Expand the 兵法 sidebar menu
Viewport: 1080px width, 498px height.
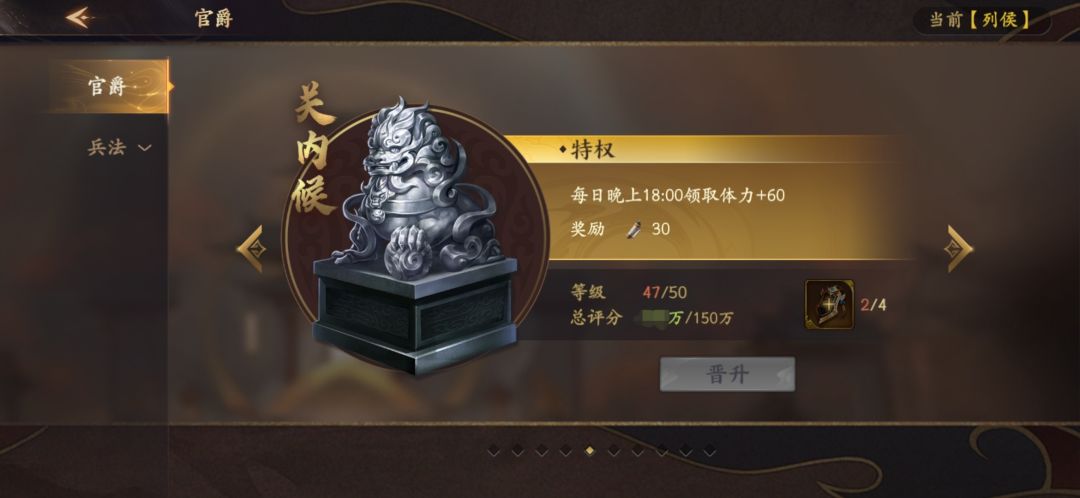tap(118, 147)
